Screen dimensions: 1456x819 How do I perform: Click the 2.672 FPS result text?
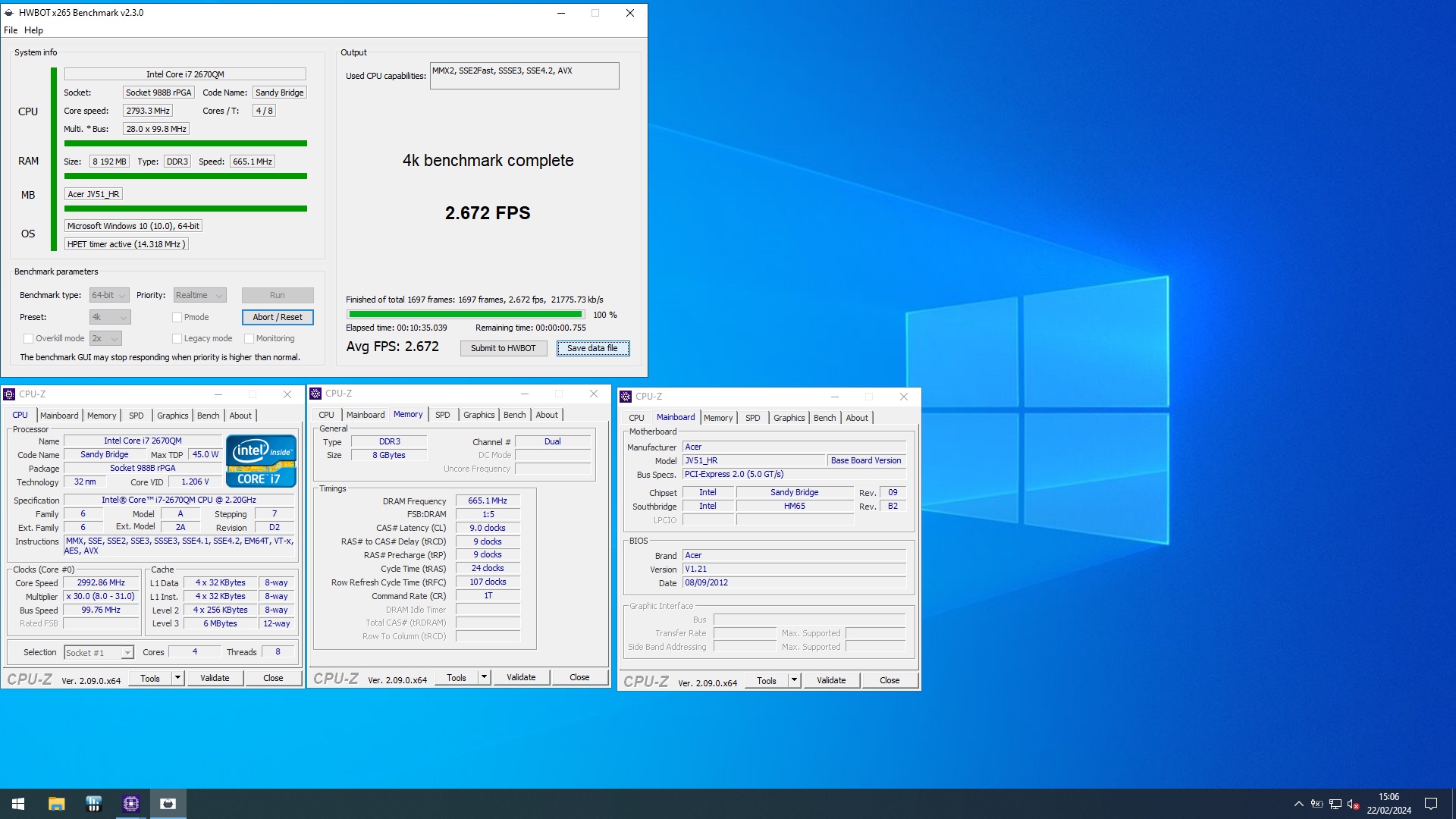click(x=488, y=213)
